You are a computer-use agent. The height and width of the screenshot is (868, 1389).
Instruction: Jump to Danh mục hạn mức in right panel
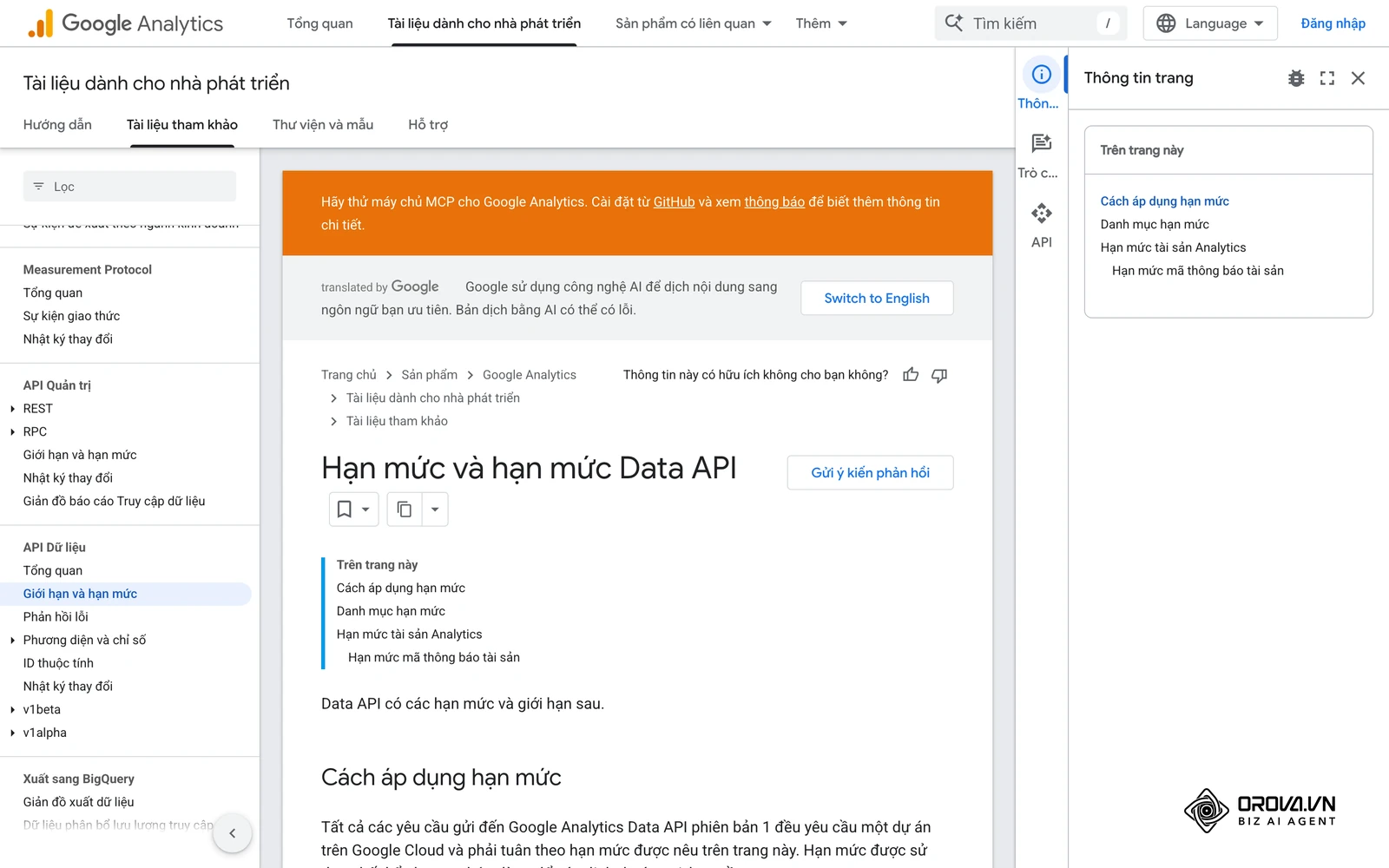(x=1155, y=224)
